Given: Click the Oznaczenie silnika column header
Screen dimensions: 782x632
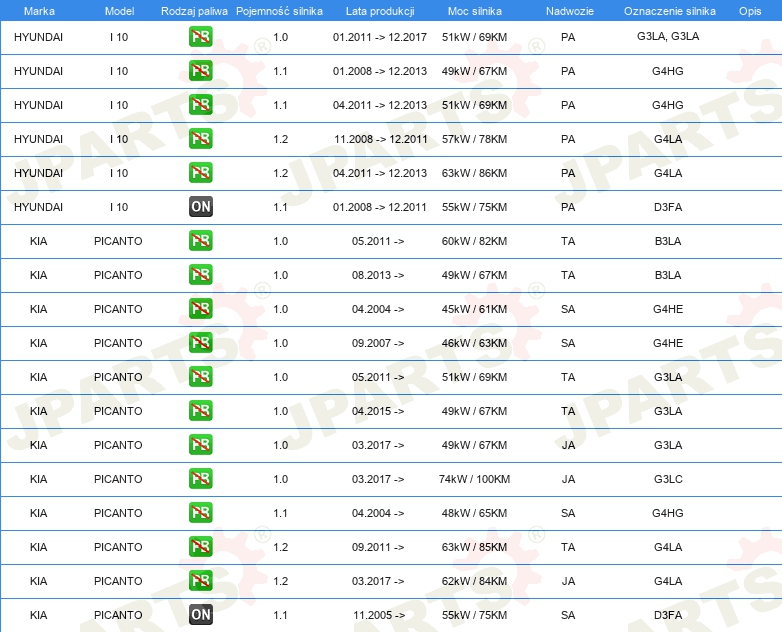Looking at the screenshot, I should click(670, 11).
